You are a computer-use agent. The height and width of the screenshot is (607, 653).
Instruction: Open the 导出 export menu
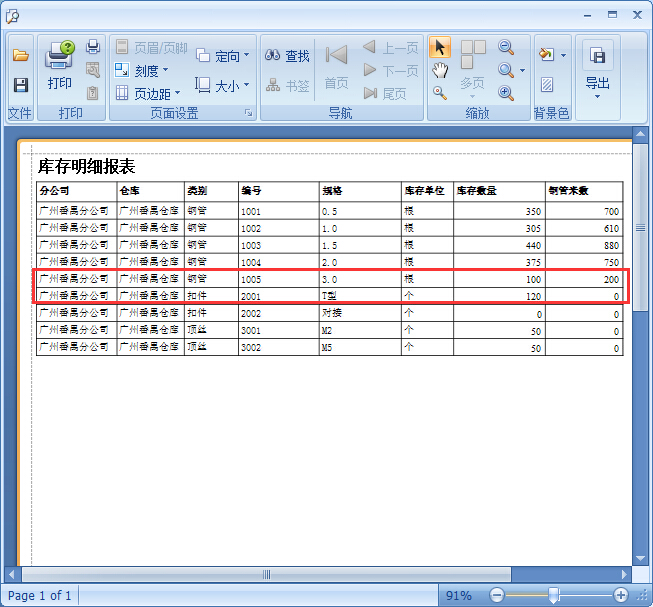click(x=597, y=68)
